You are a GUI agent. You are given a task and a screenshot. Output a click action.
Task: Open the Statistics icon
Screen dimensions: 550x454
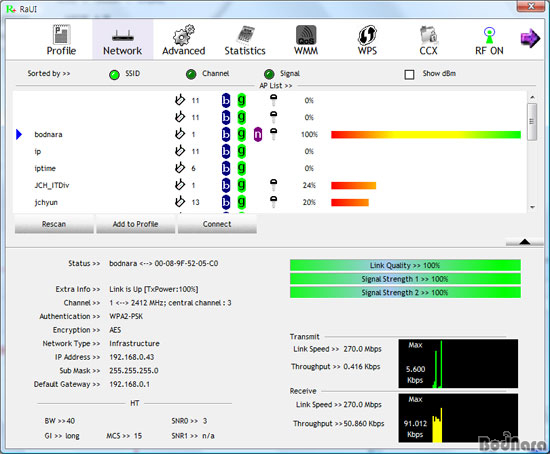coord(246,35)
